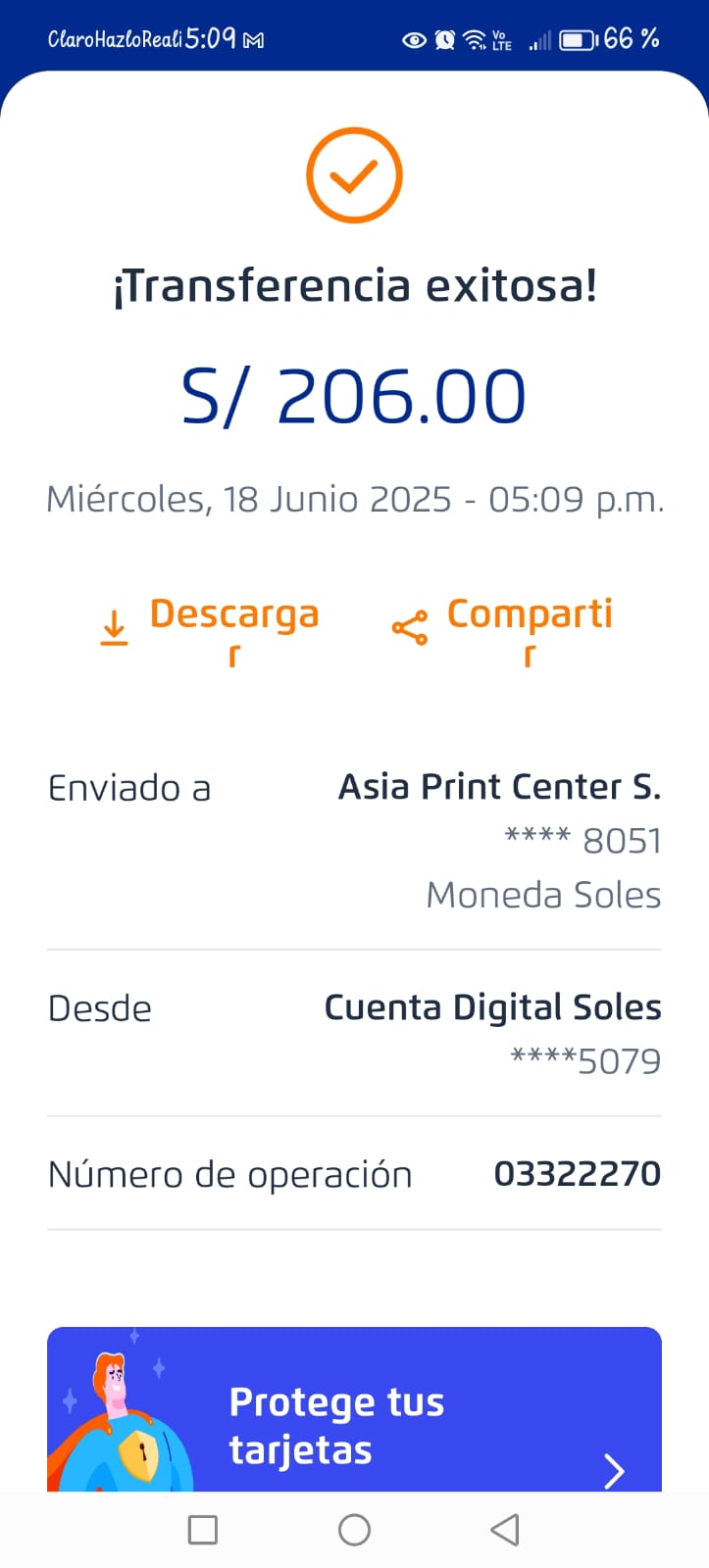
Task: Tap the Gmail notification icon
Action: (254, 41)
